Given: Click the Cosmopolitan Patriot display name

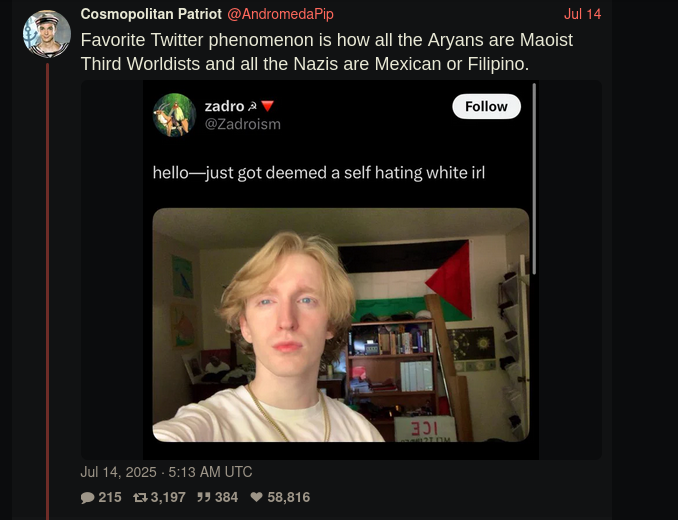Looking at the screenshot, I should [151, 14].
